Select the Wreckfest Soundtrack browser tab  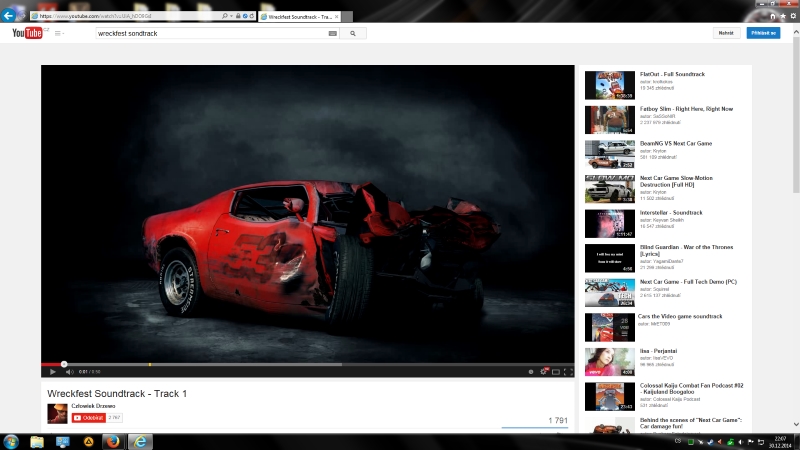299,17
